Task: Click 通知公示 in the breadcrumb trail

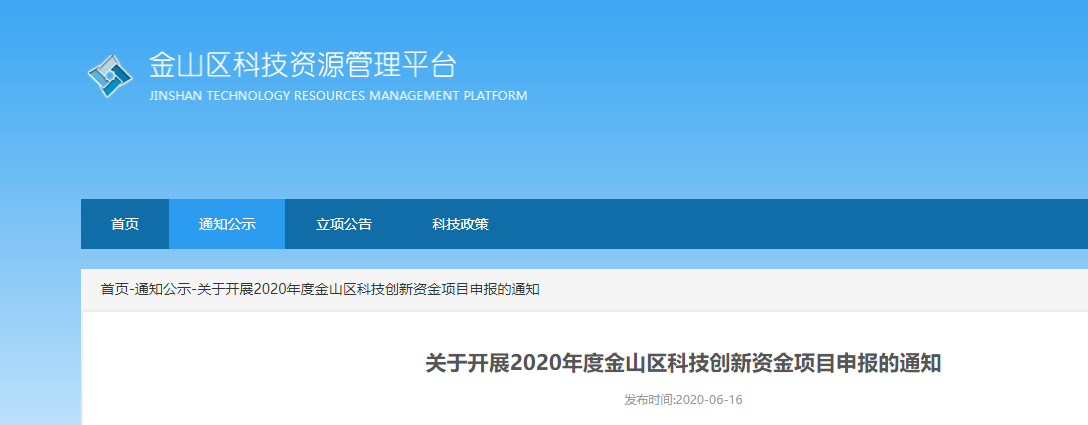Action: (x=162, y=289)
